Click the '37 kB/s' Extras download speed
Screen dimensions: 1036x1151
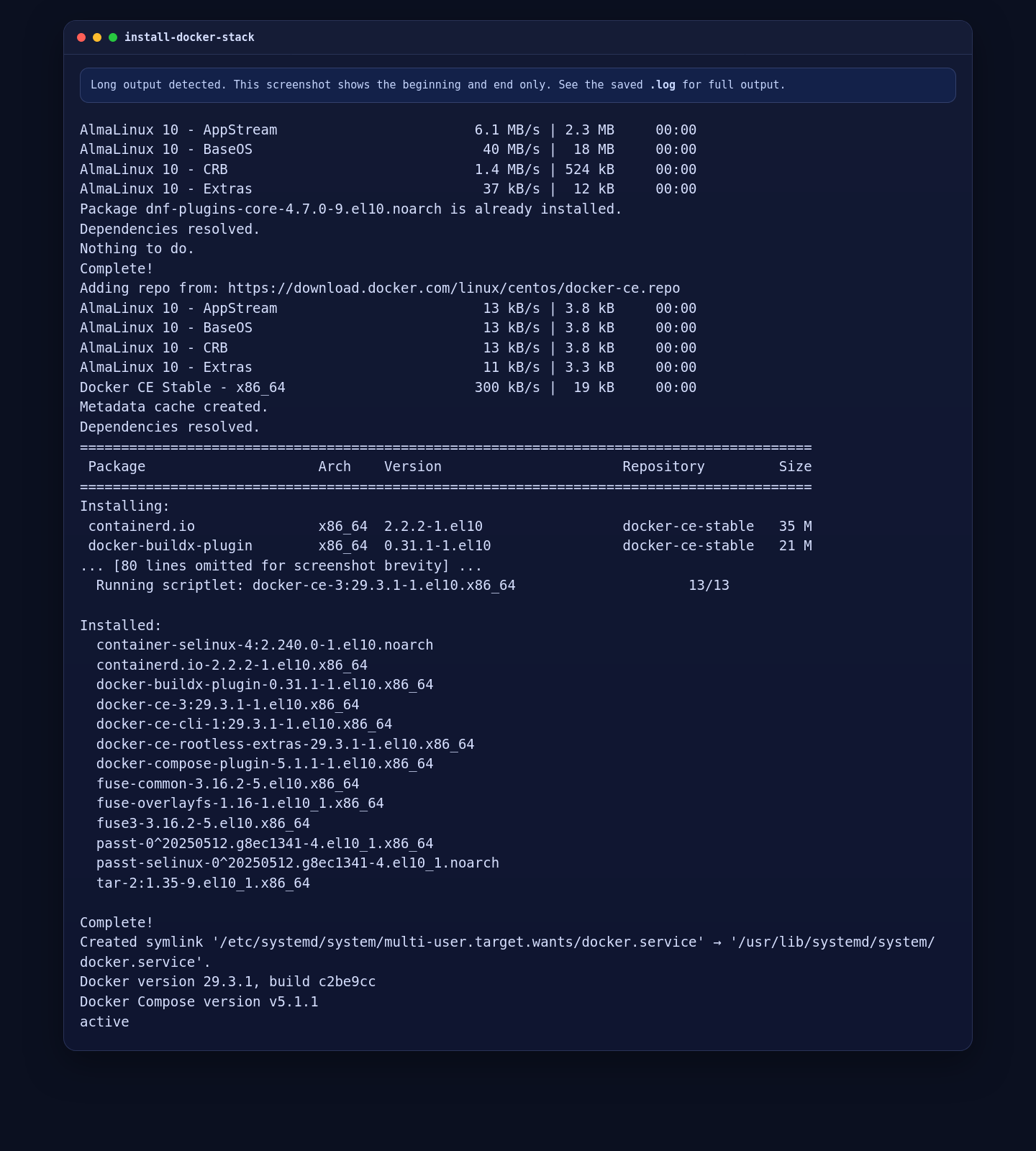click(x=512, y=189)
